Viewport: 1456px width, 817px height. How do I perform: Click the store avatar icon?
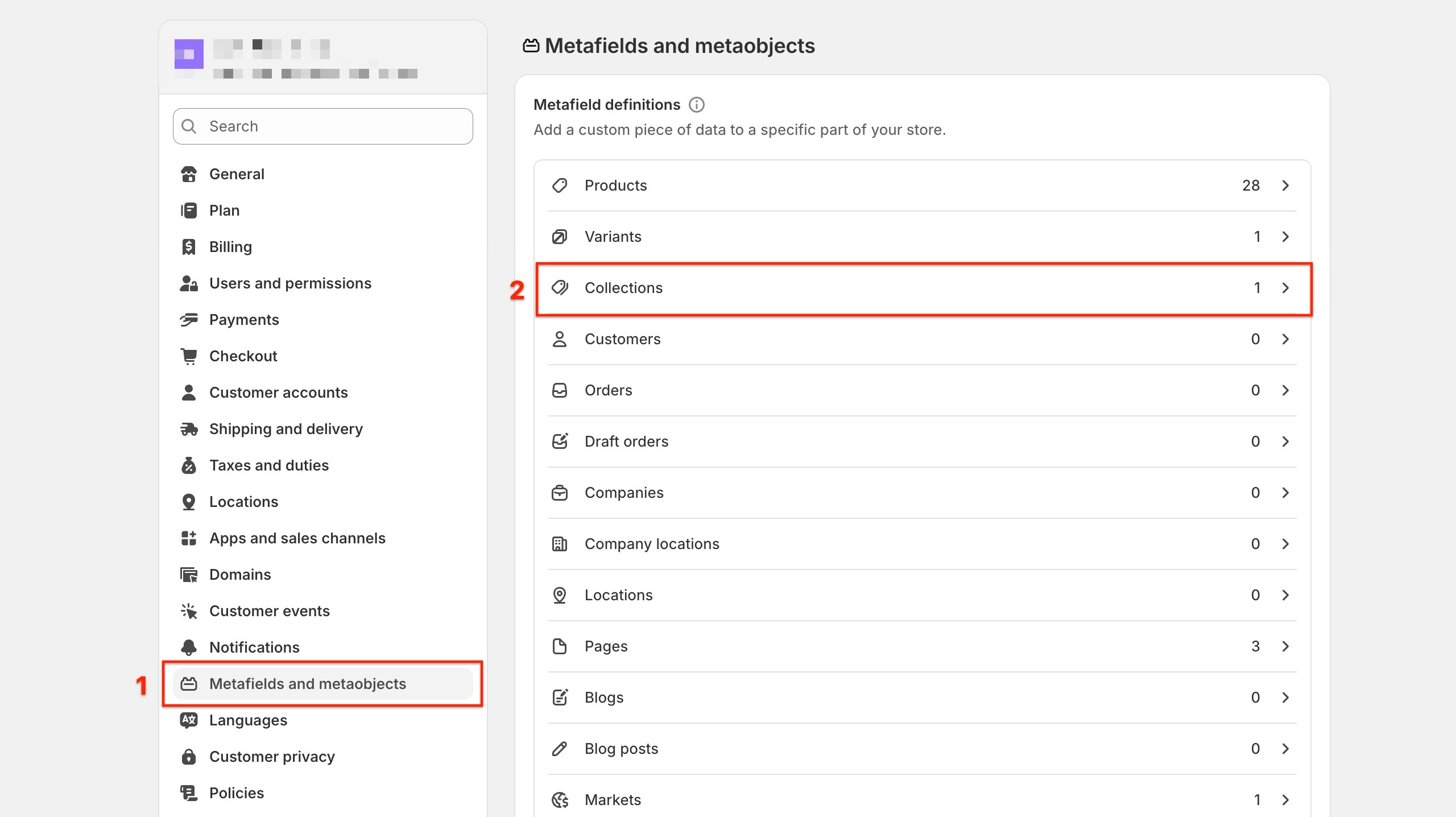(189, 54)
